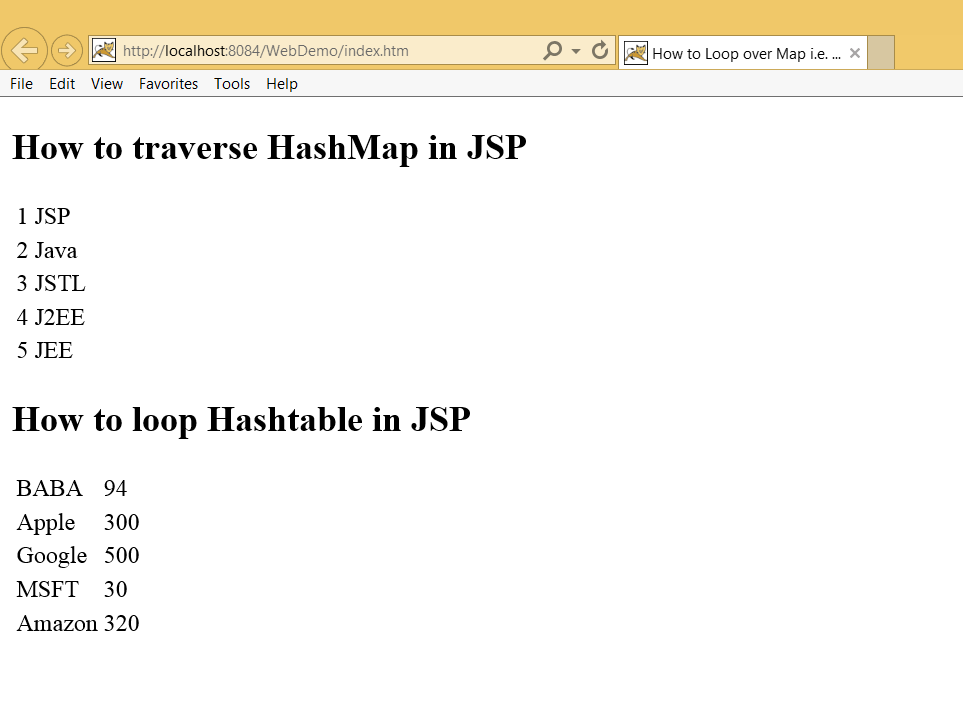Open the Favorites menu
Image resolution: width=963 pixels, height=707 pixels.
click(168, 84)
